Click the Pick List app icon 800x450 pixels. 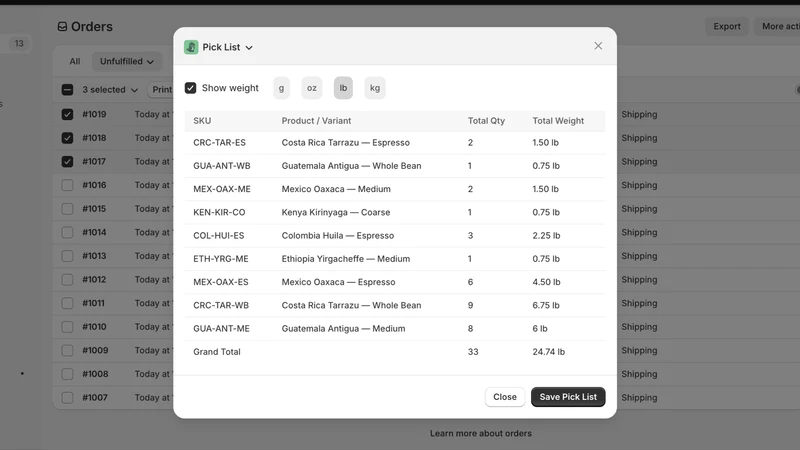[191, 47]
